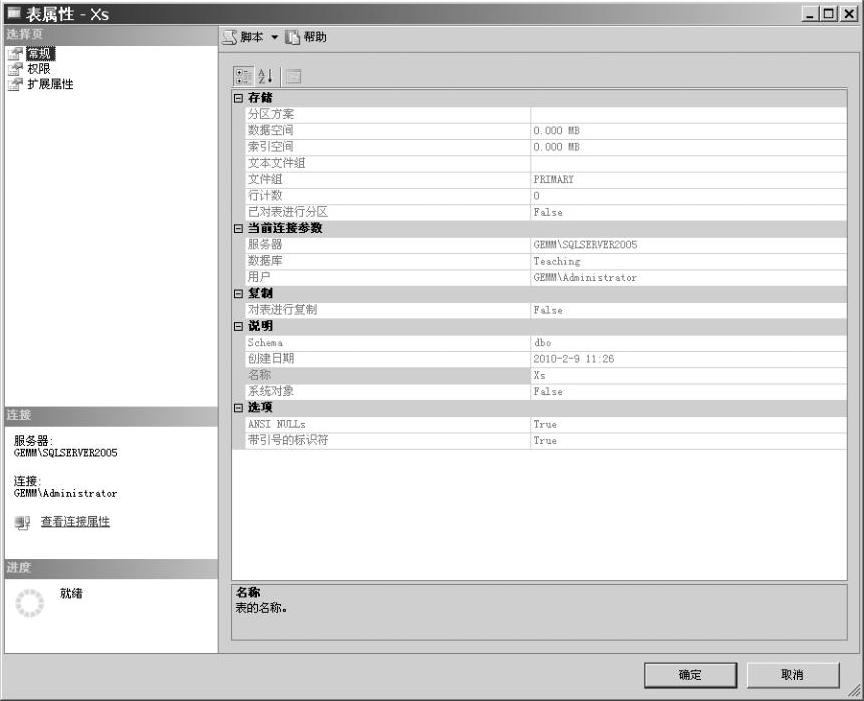This screenshot has width=864, height=701.
Task: Click the icon beside 权限 page
Action: click(x=15, y=69)
